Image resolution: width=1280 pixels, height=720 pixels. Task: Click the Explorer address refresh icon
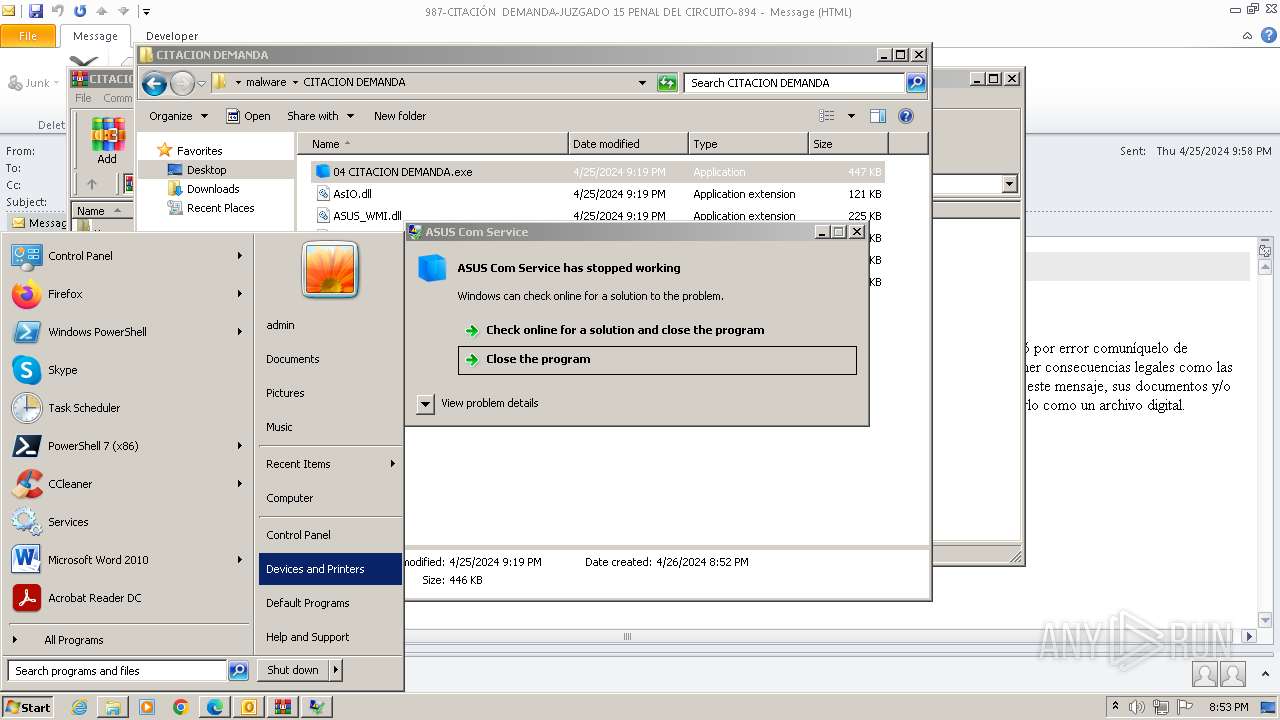pos(667,83)
